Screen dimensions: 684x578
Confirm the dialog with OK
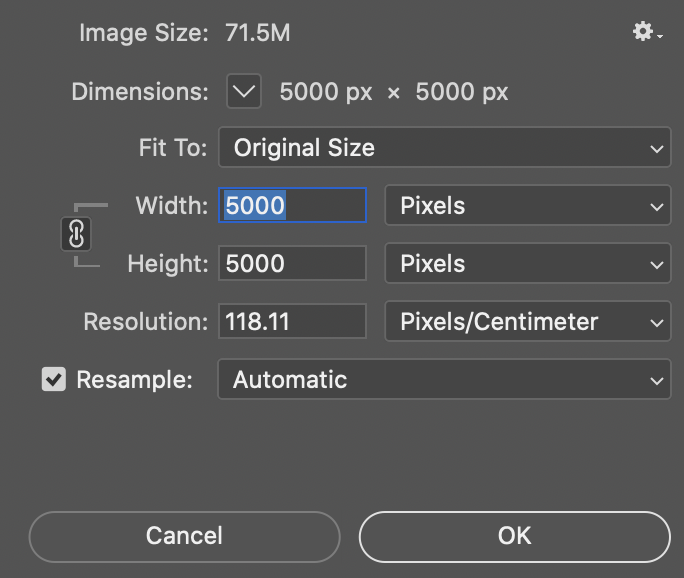point(514,536)
